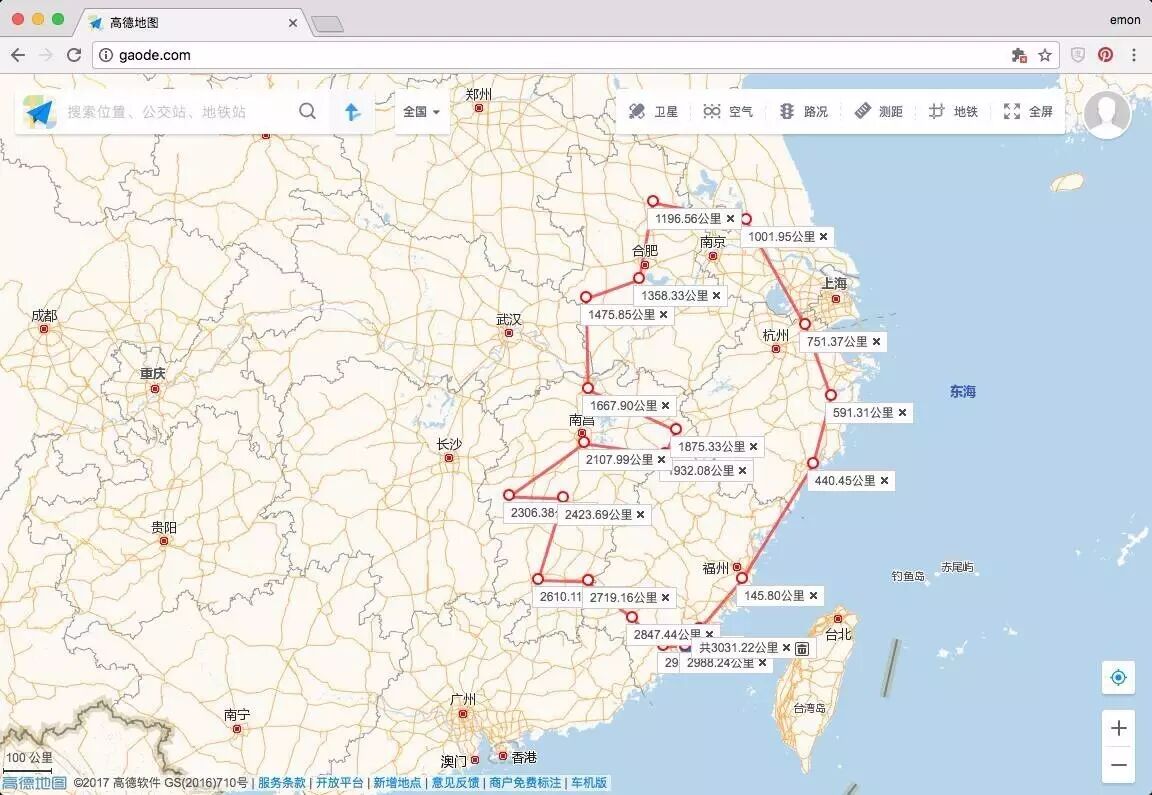Click the extension puzzle icon in address bar
The width and height of the screenshot is (1152, 795).
click(1019, 55)
